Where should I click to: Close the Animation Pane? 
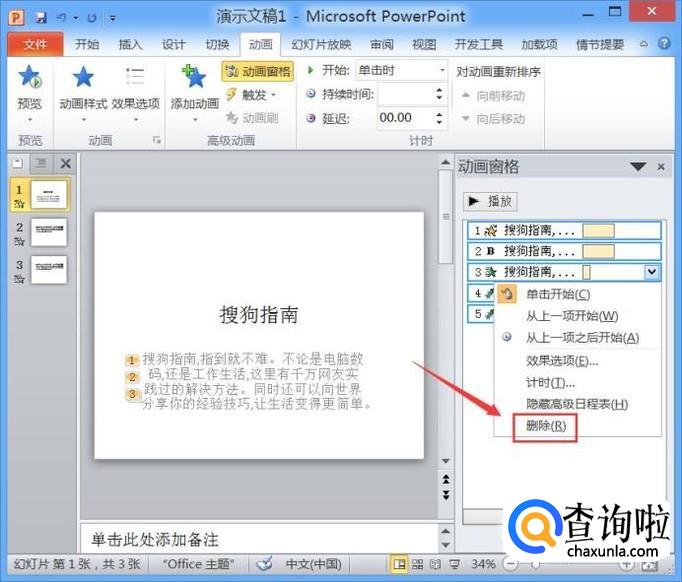point(661,167)
